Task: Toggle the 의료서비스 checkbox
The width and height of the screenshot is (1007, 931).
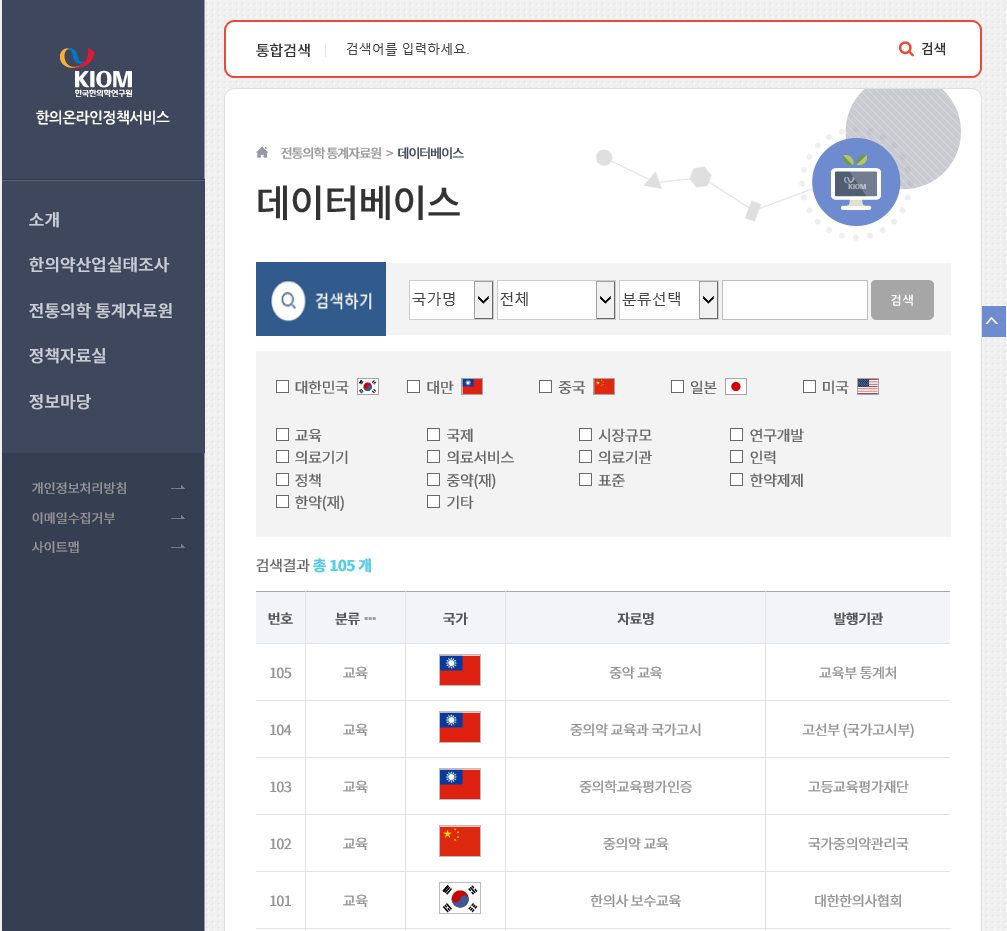Action: [x=433, y=457]
